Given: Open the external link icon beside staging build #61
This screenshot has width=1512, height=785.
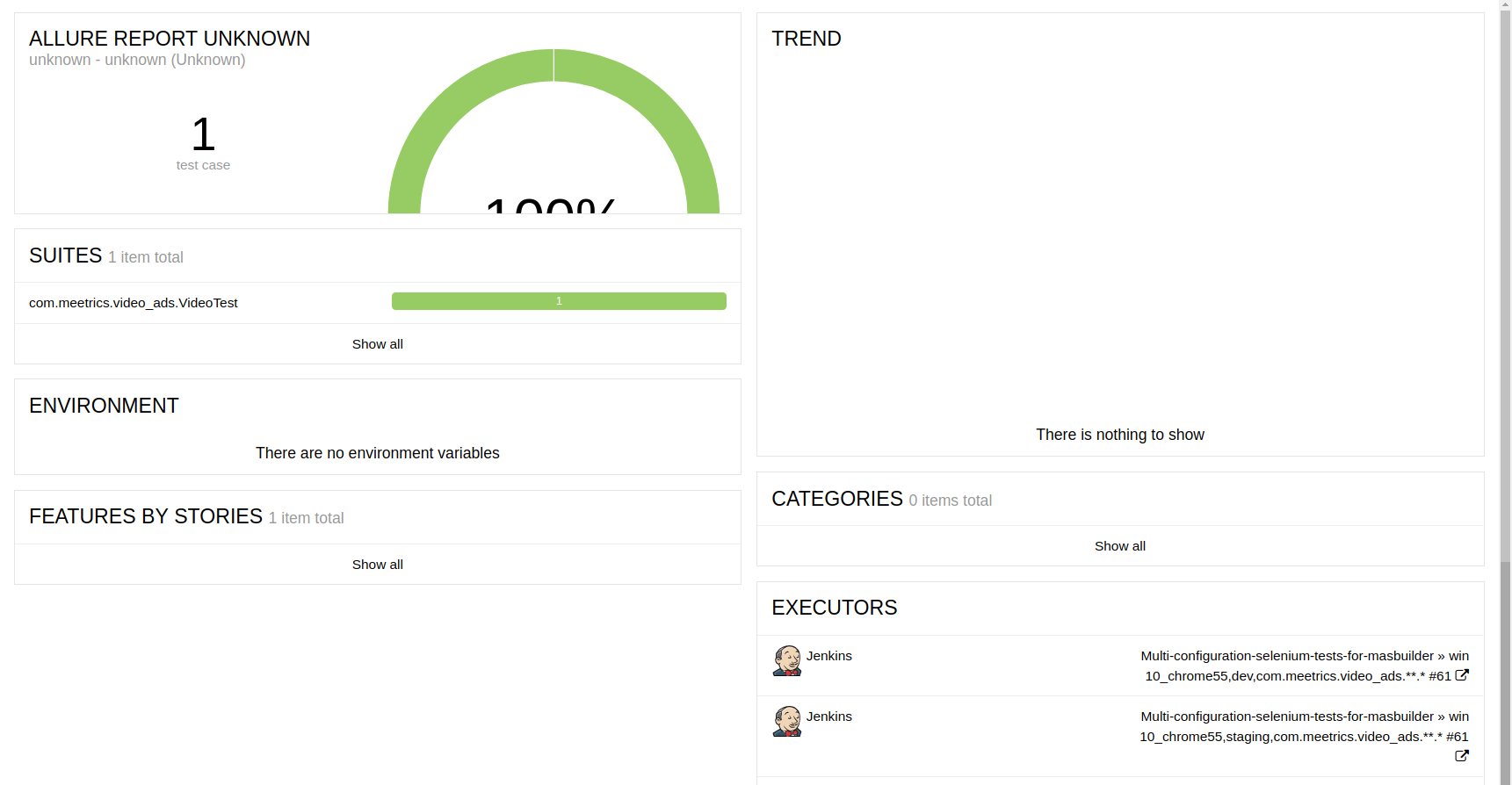Looking at the screenshot, I should [x=1462, y=755].
